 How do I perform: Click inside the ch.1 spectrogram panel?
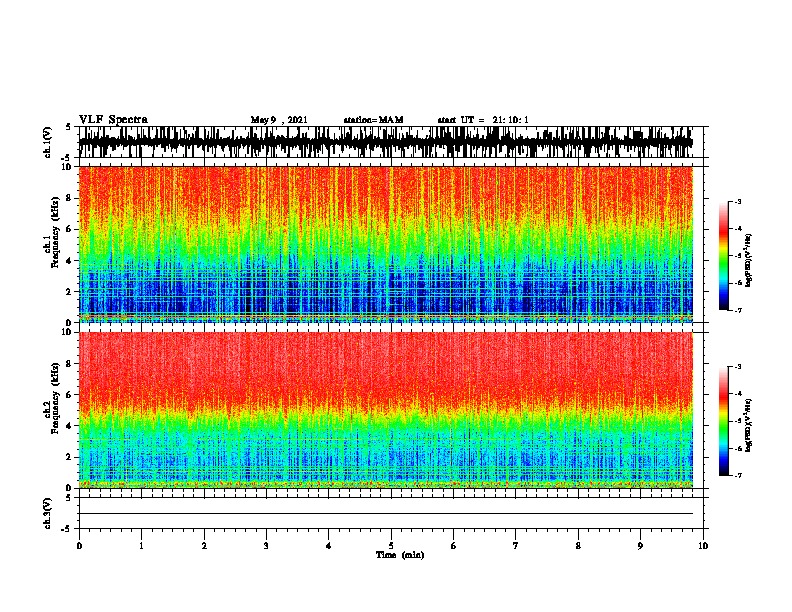point(386,244)
